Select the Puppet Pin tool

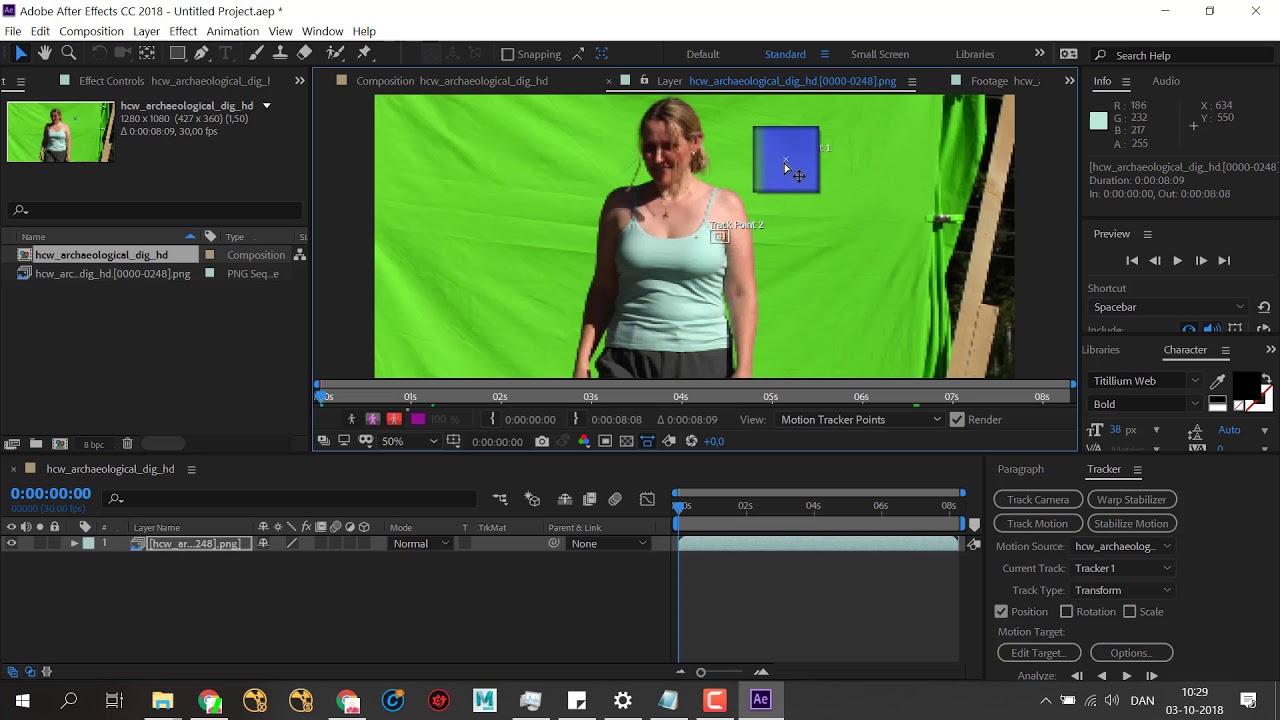pos(364,53)
